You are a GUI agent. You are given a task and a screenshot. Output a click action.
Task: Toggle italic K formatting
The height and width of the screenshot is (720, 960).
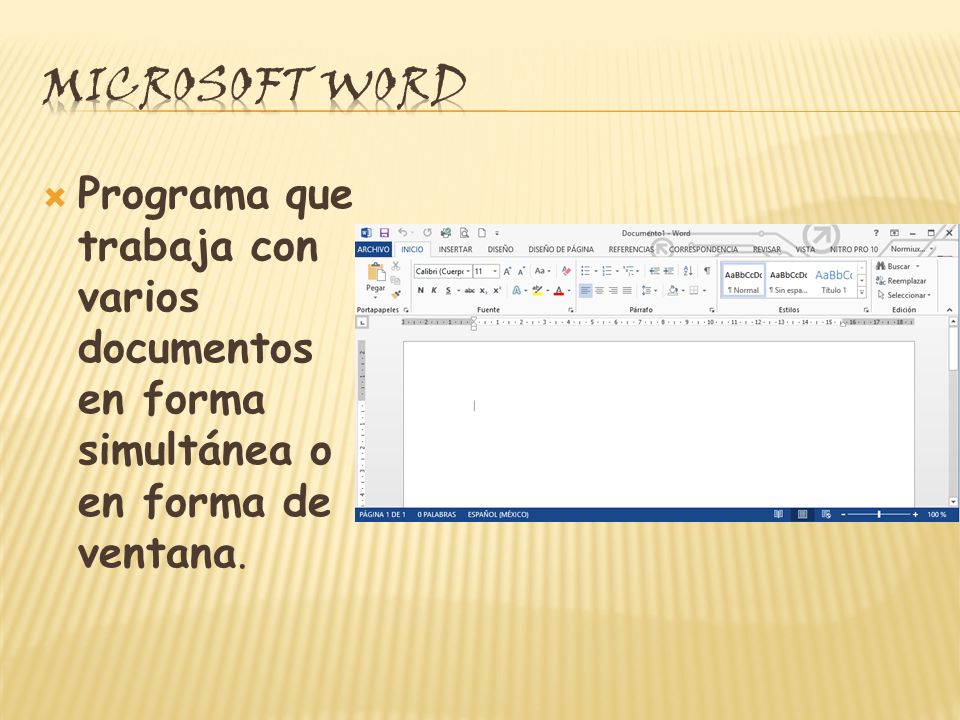tap(434, 291)
